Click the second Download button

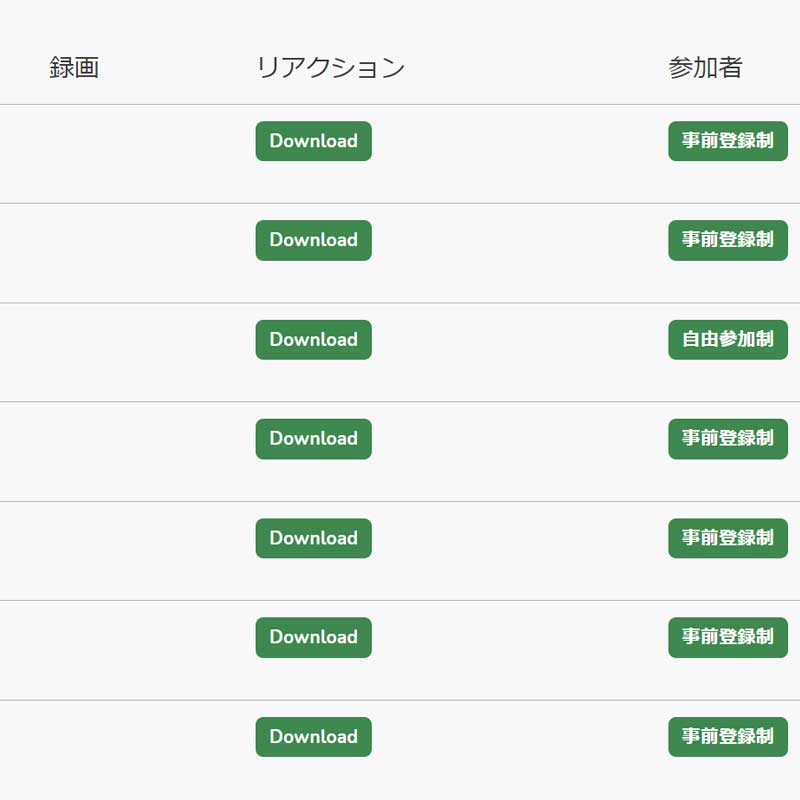tap(313, 240)
